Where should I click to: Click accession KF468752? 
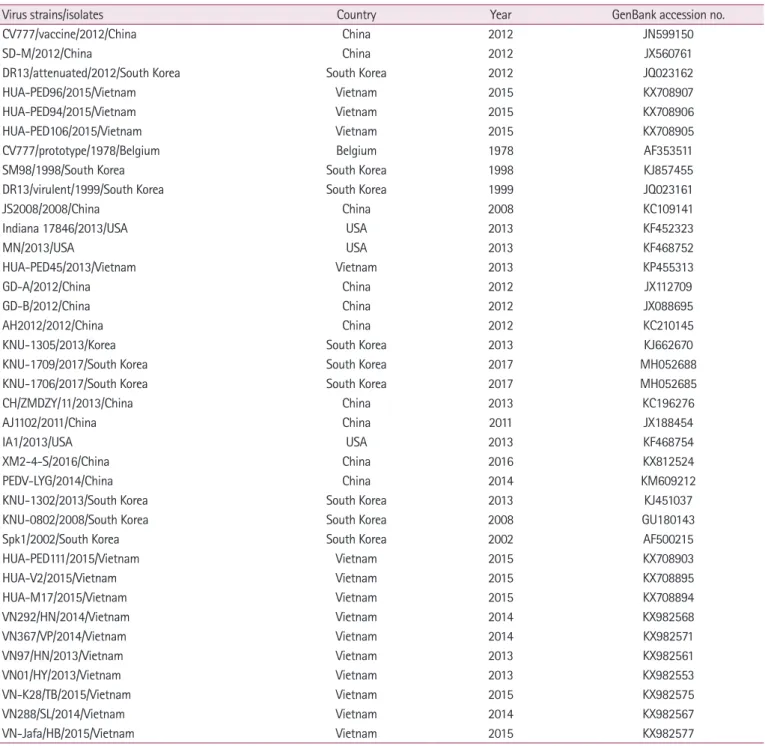pyautogui.click(x=668, y=248)
